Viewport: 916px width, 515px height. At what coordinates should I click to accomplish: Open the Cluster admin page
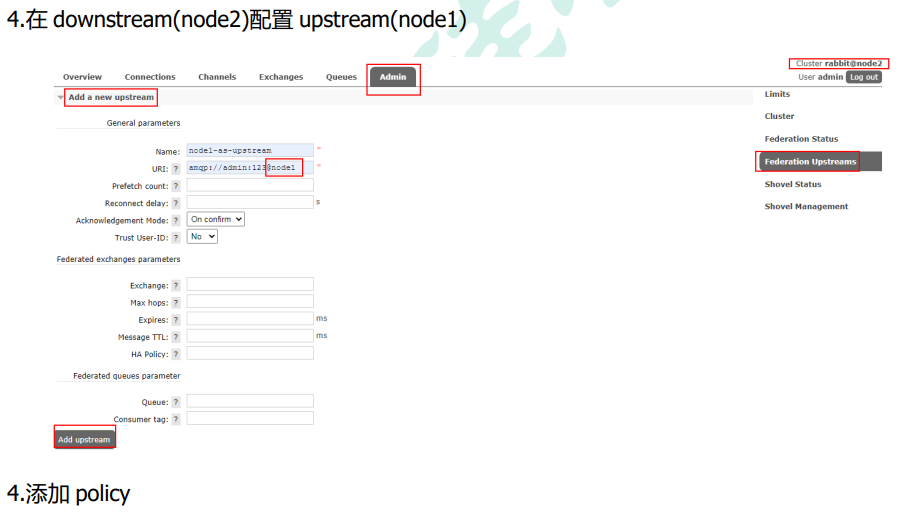point(779,116)
